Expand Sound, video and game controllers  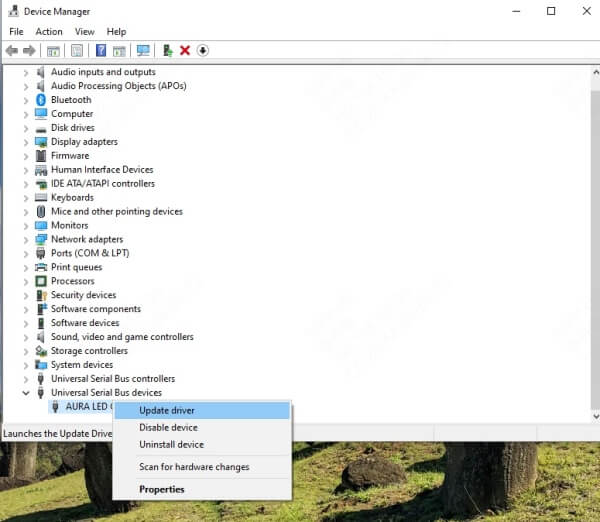(26, 337)
